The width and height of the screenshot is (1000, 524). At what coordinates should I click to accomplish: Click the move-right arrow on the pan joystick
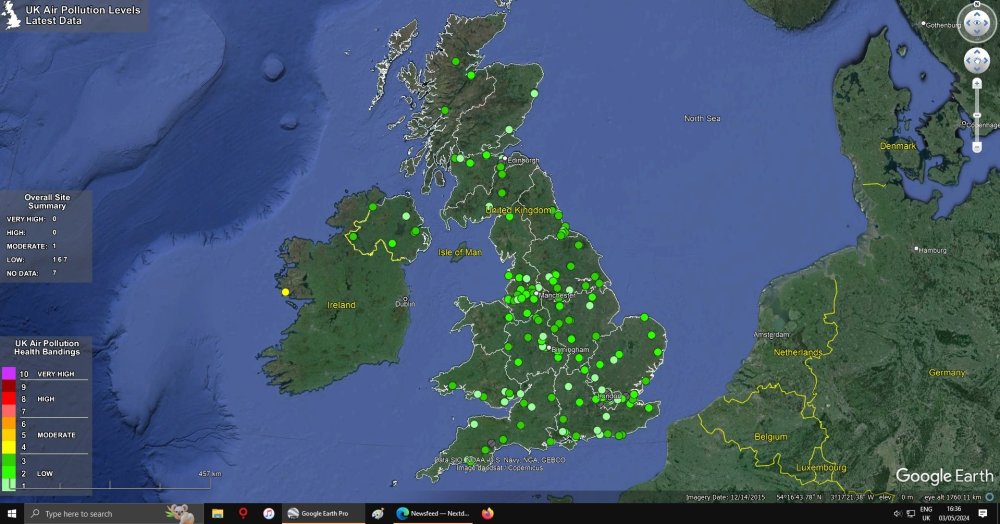pyautogui.click(x=985, y=61)
